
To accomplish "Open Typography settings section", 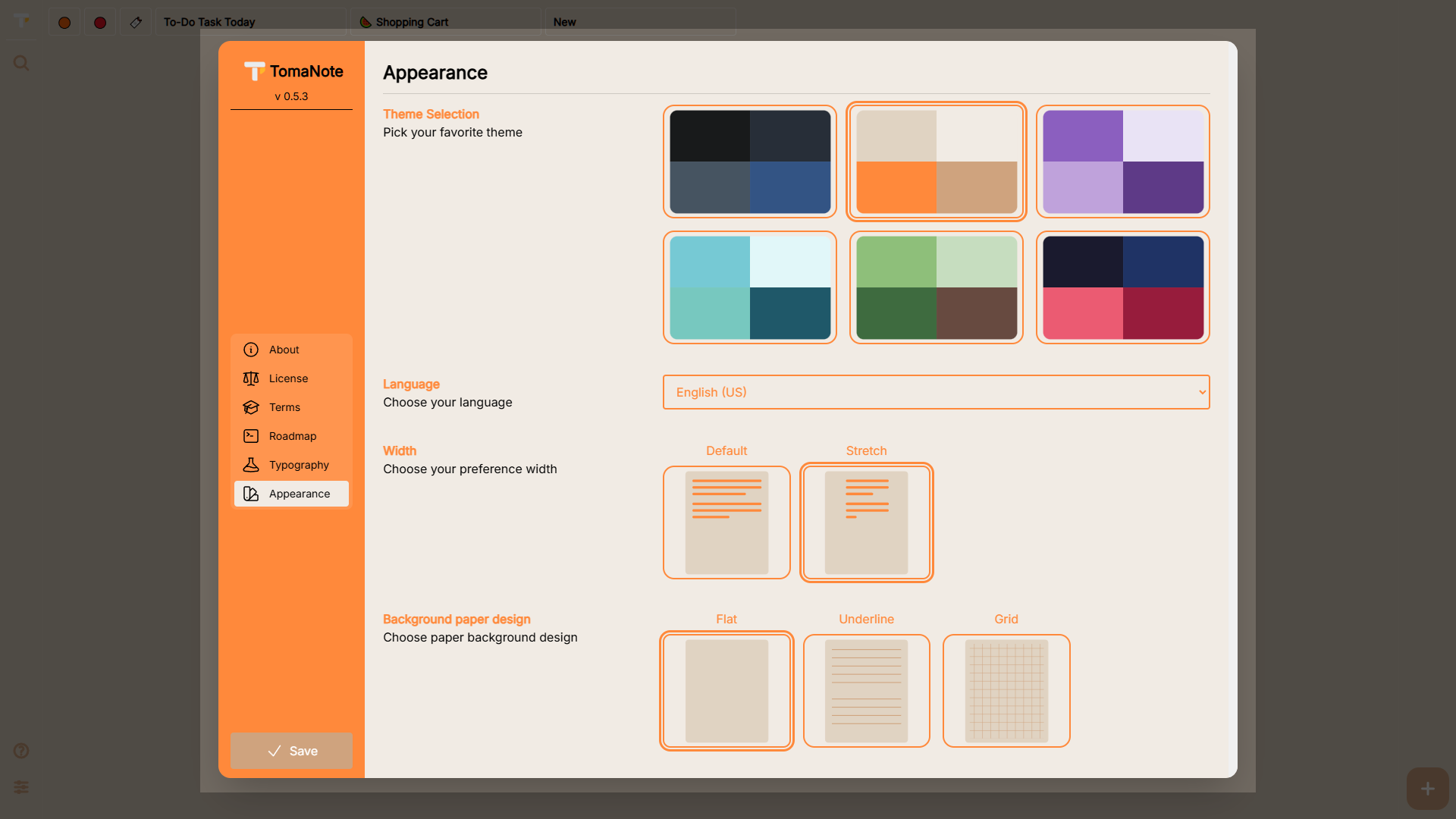I will click(x=292, y=465).
